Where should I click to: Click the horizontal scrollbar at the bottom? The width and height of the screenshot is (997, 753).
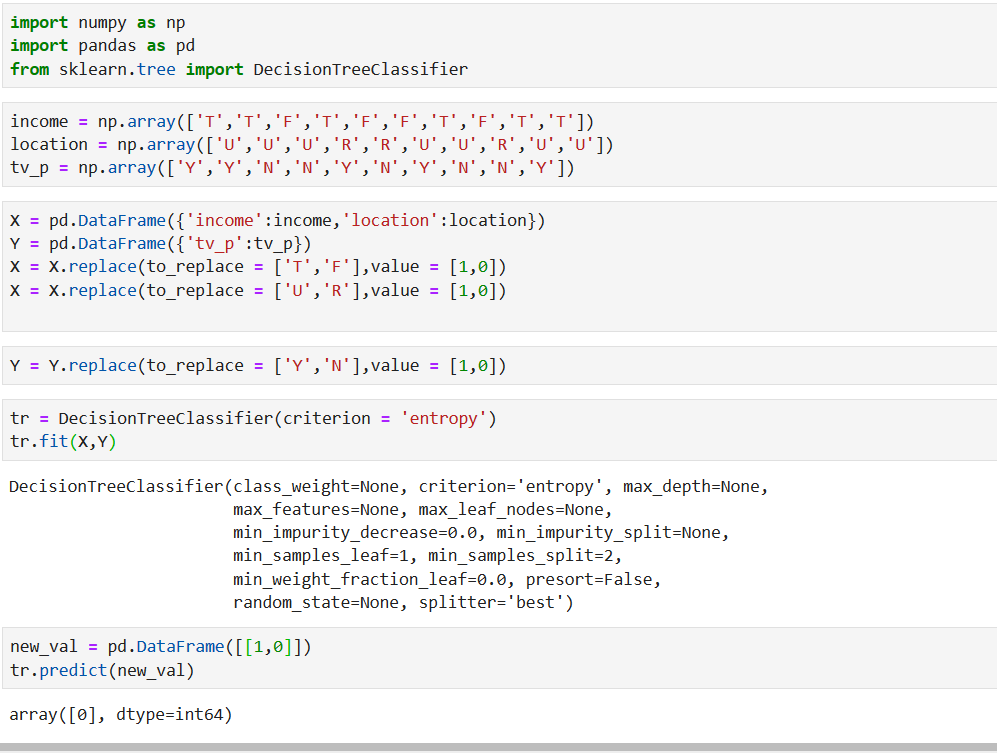point(498,748)
